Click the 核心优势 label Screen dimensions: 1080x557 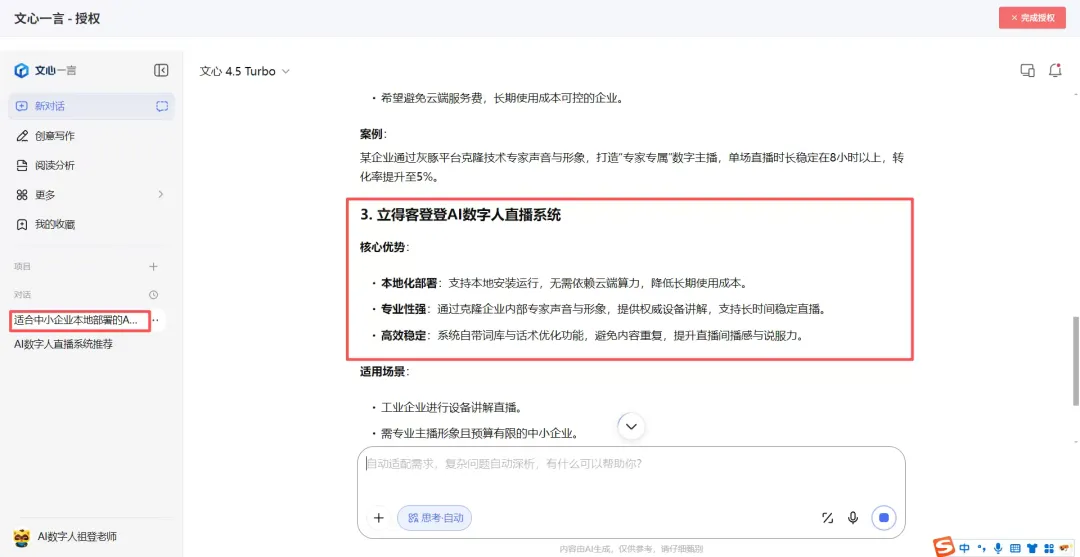[x=382, y=246]
